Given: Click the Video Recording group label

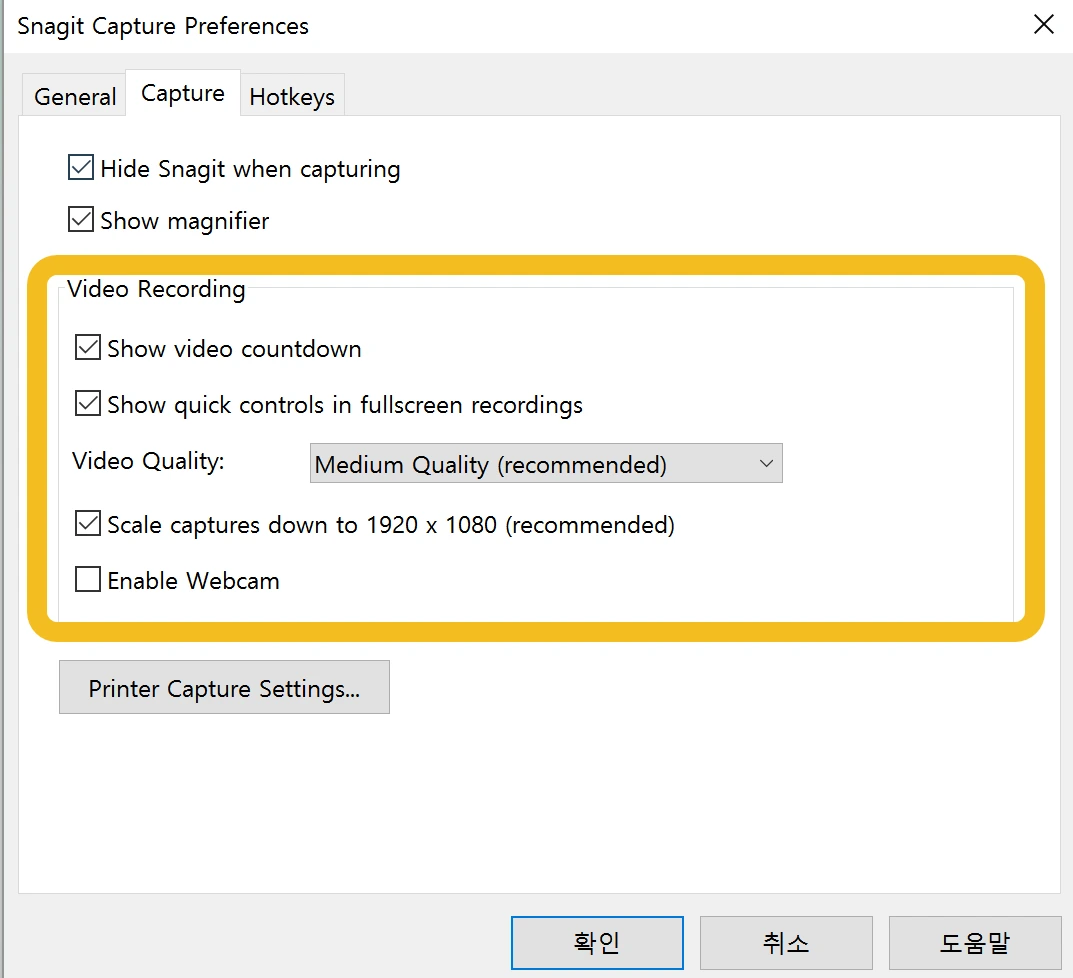Looking at the screenshot, I should pos(156,289).
